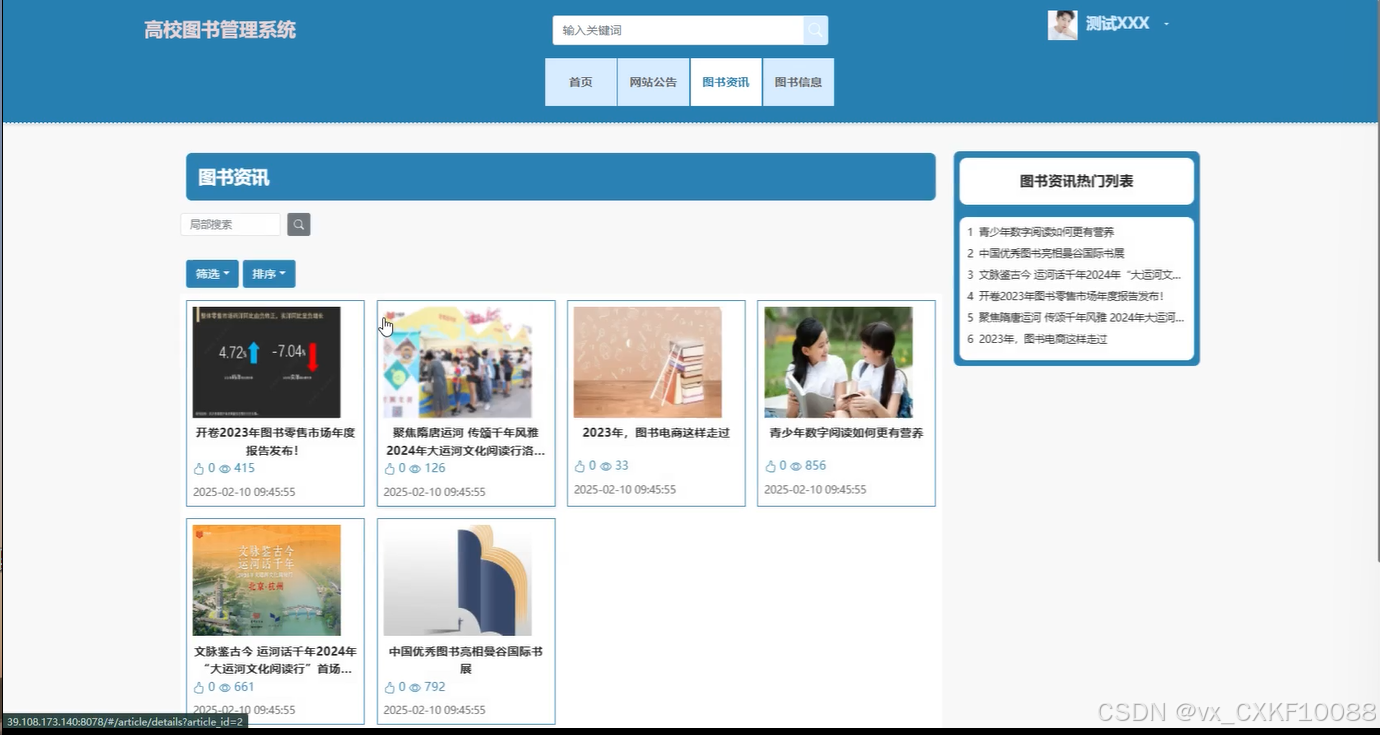Like the 青少年数字阅读如何更有营养 card
The image size is (1380, 735).
(x=770, y=466)
